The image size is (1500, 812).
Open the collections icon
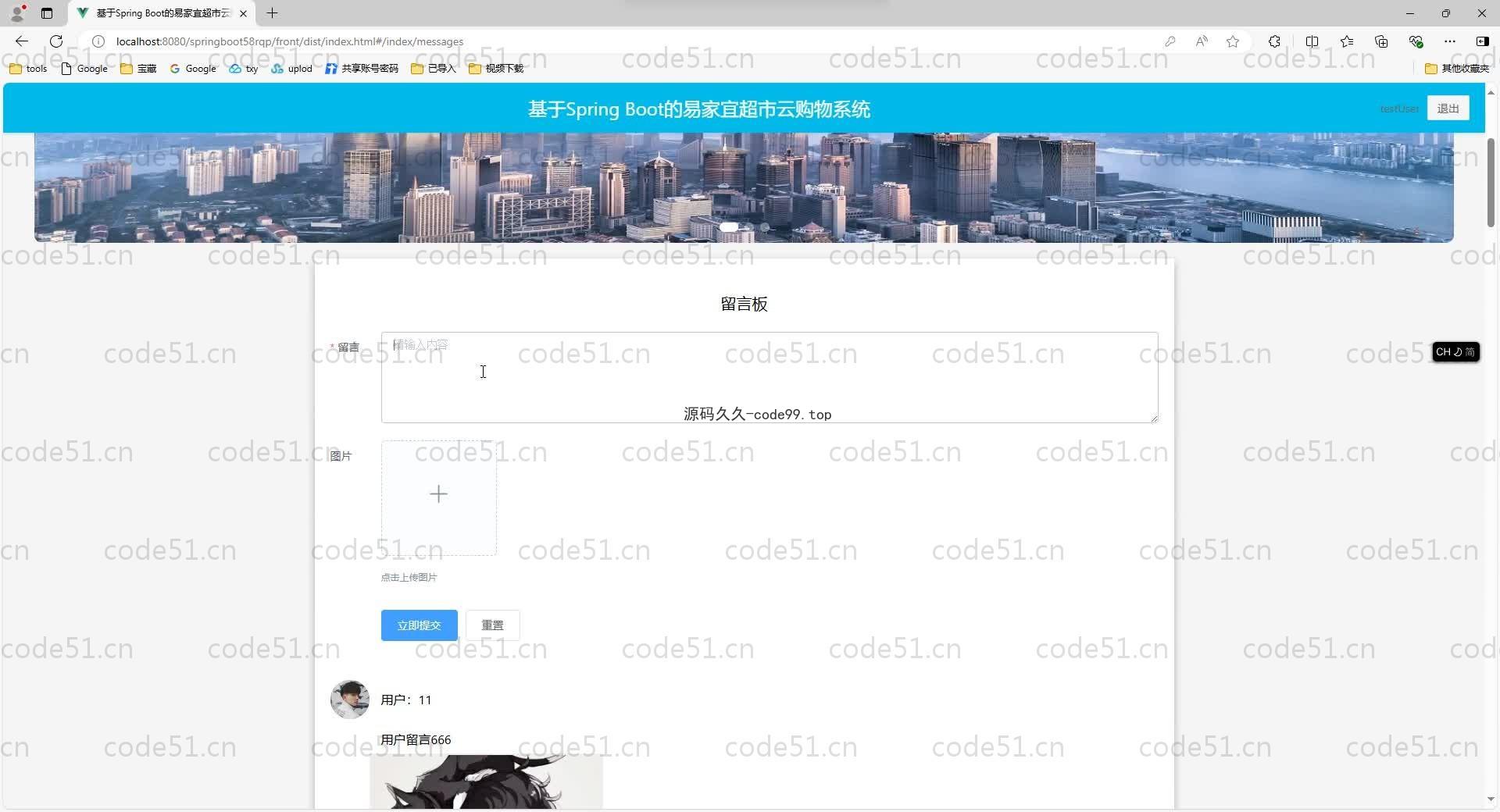pos(1381,41)
